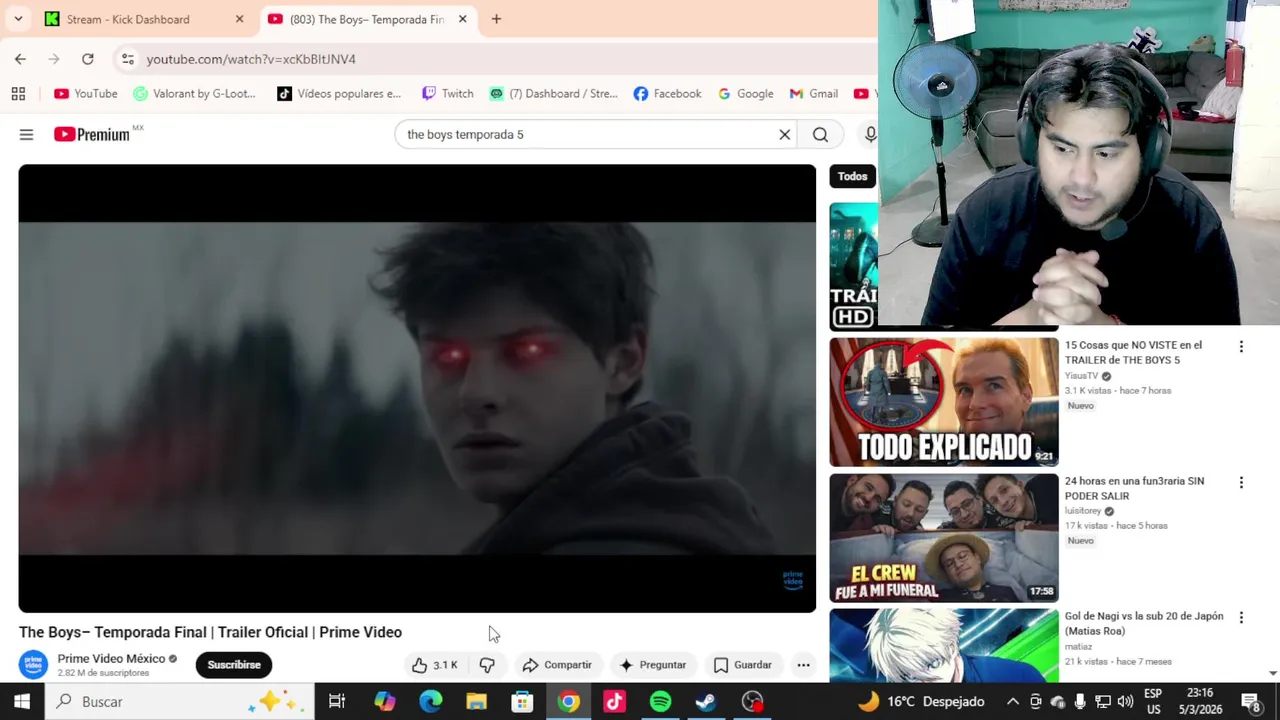Viewport: 1280px width, 720px height.
Task: Open the El Crew funeral video thumbnail
Action: [x=943, y=538]
